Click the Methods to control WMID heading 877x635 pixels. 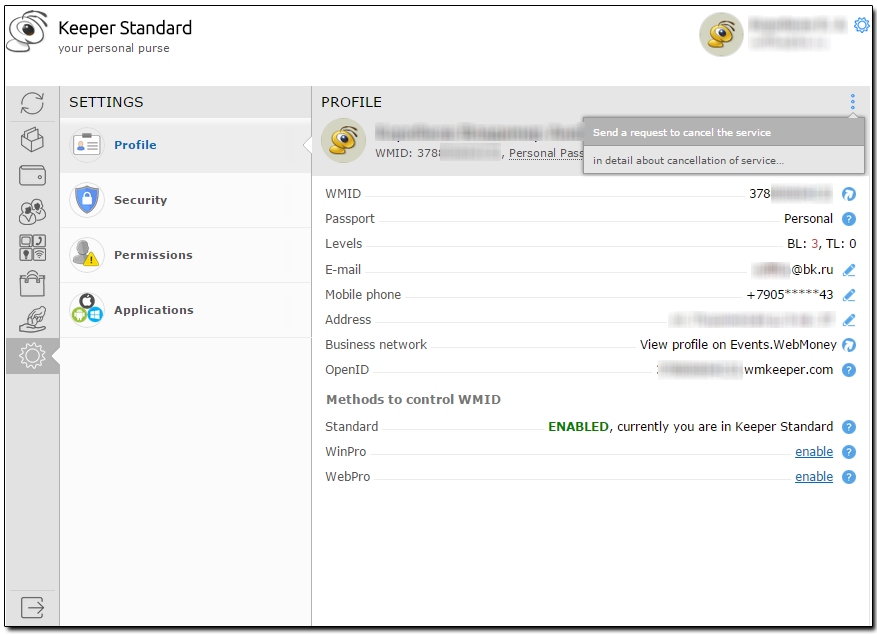pos(413,399)
